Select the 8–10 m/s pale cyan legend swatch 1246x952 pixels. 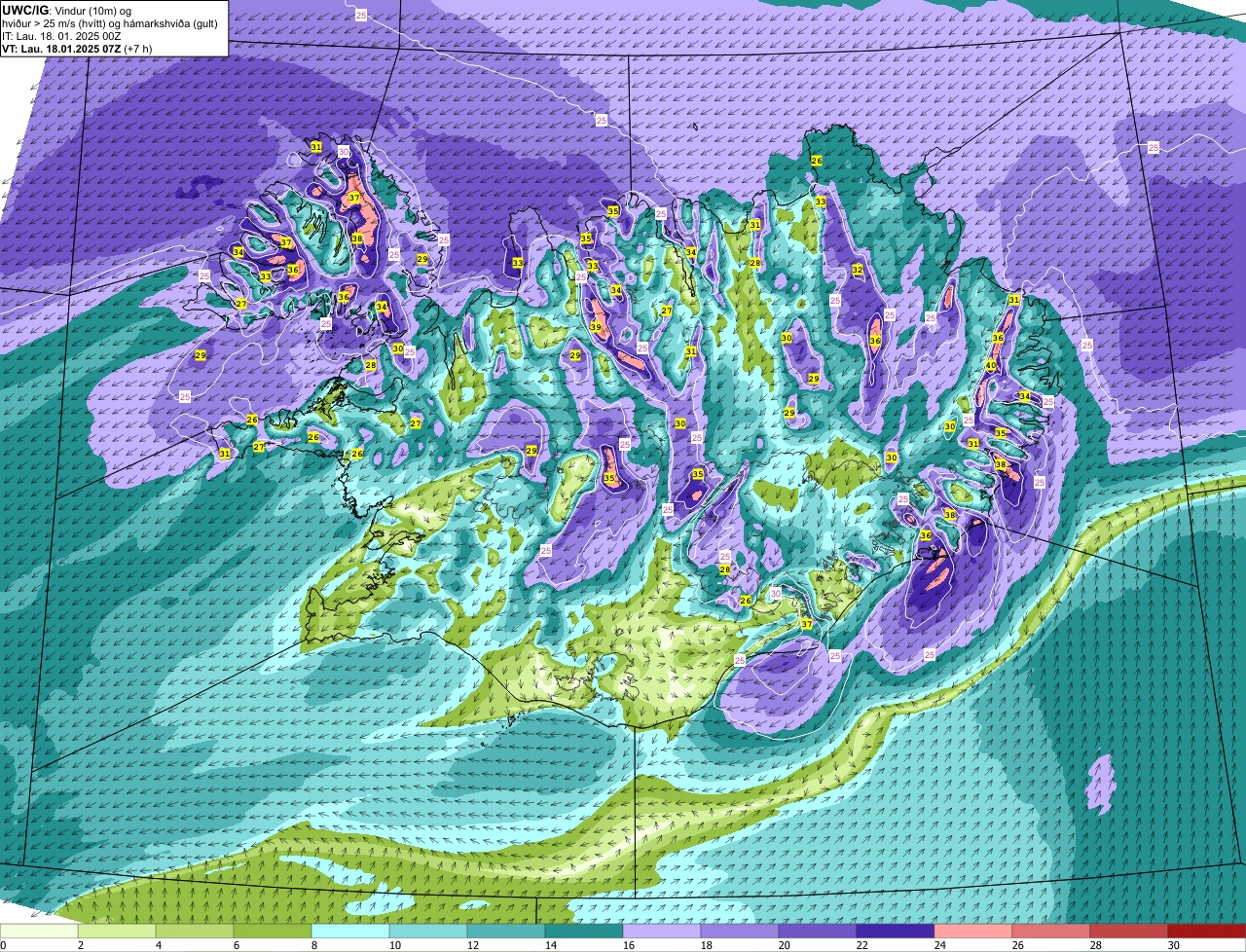point(350,931)
